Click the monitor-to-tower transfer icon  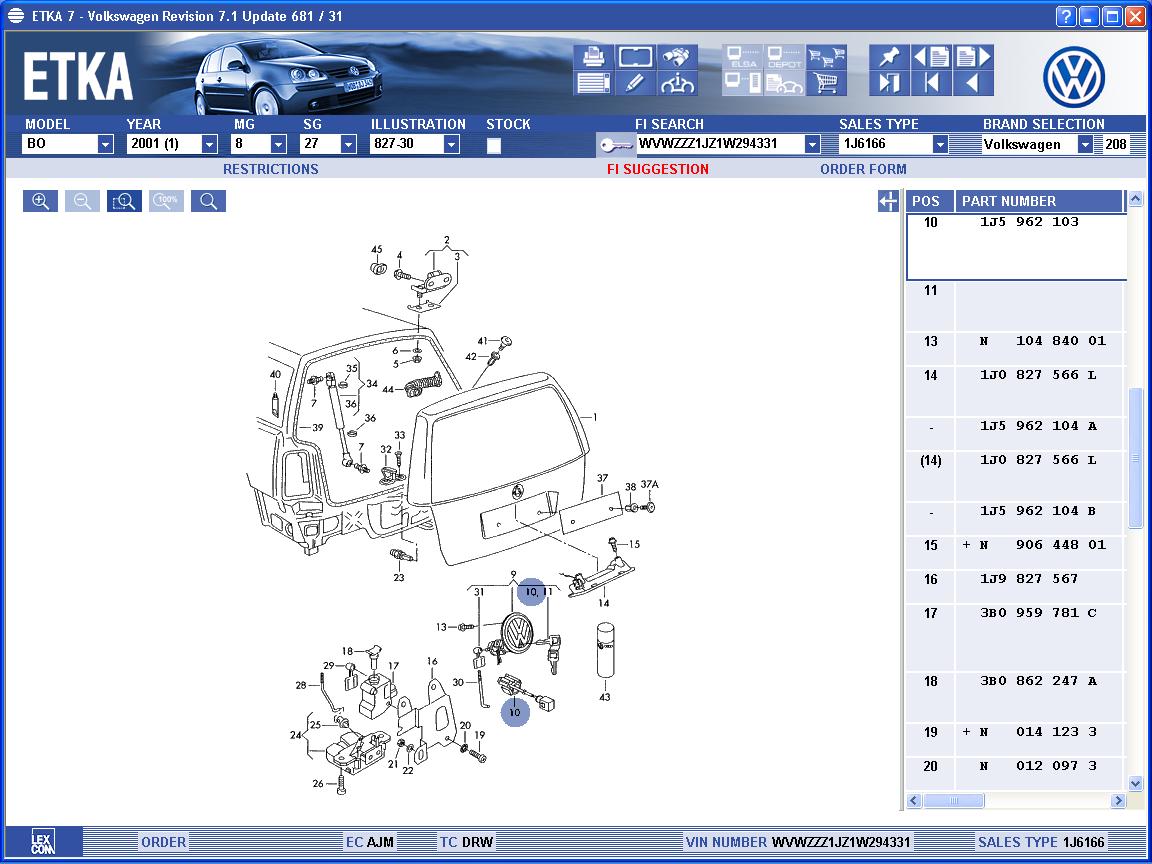[743, 83]
